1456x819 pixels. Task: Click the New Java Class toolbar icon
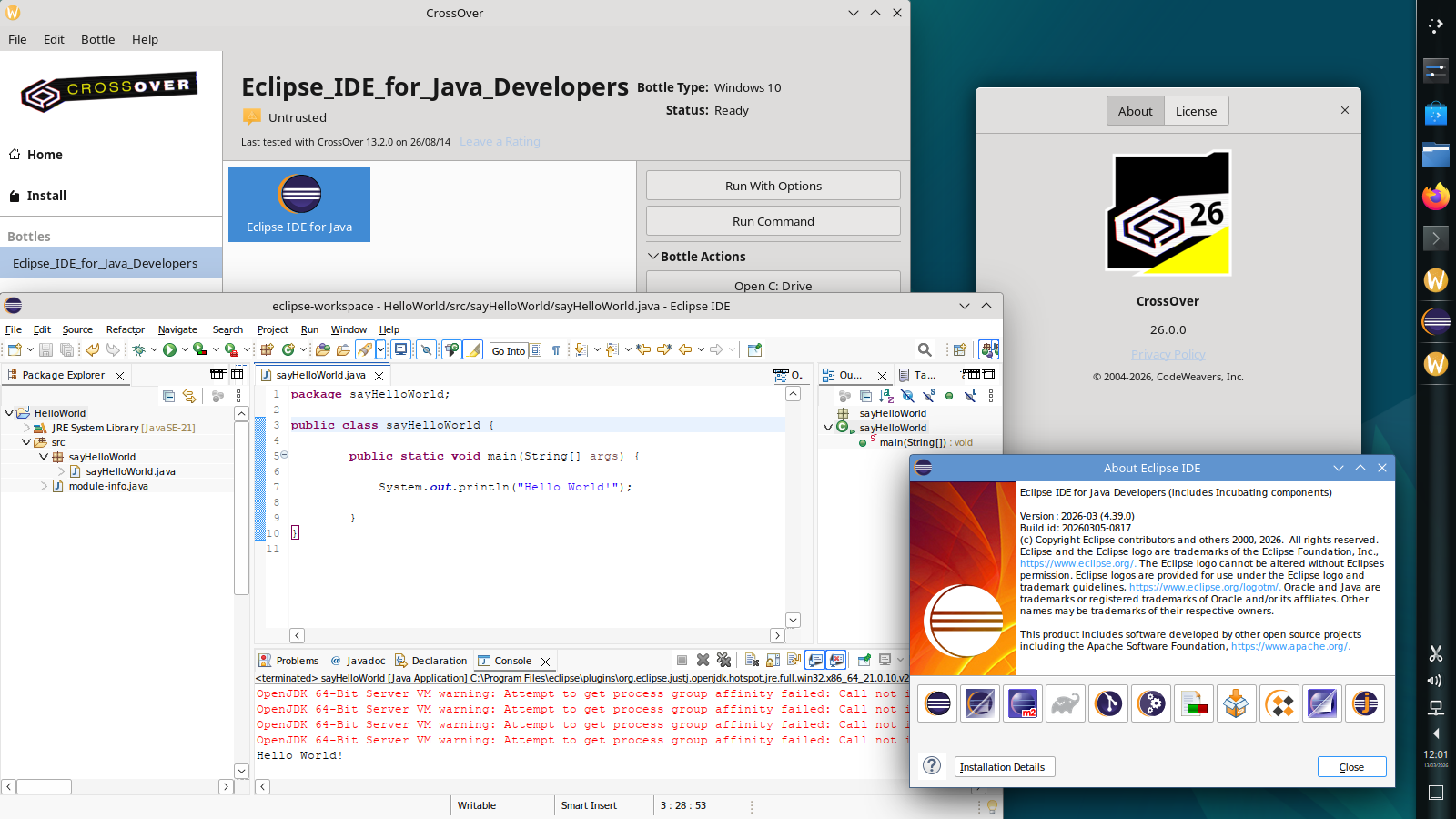click(x=288, y=349)
